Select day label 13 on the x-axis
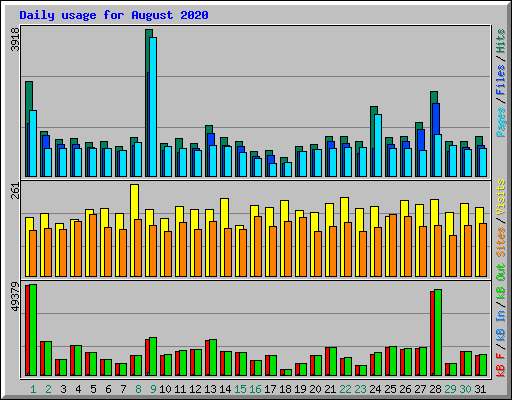This screenshot has height=400, width=512. click(x=210, y=389)
